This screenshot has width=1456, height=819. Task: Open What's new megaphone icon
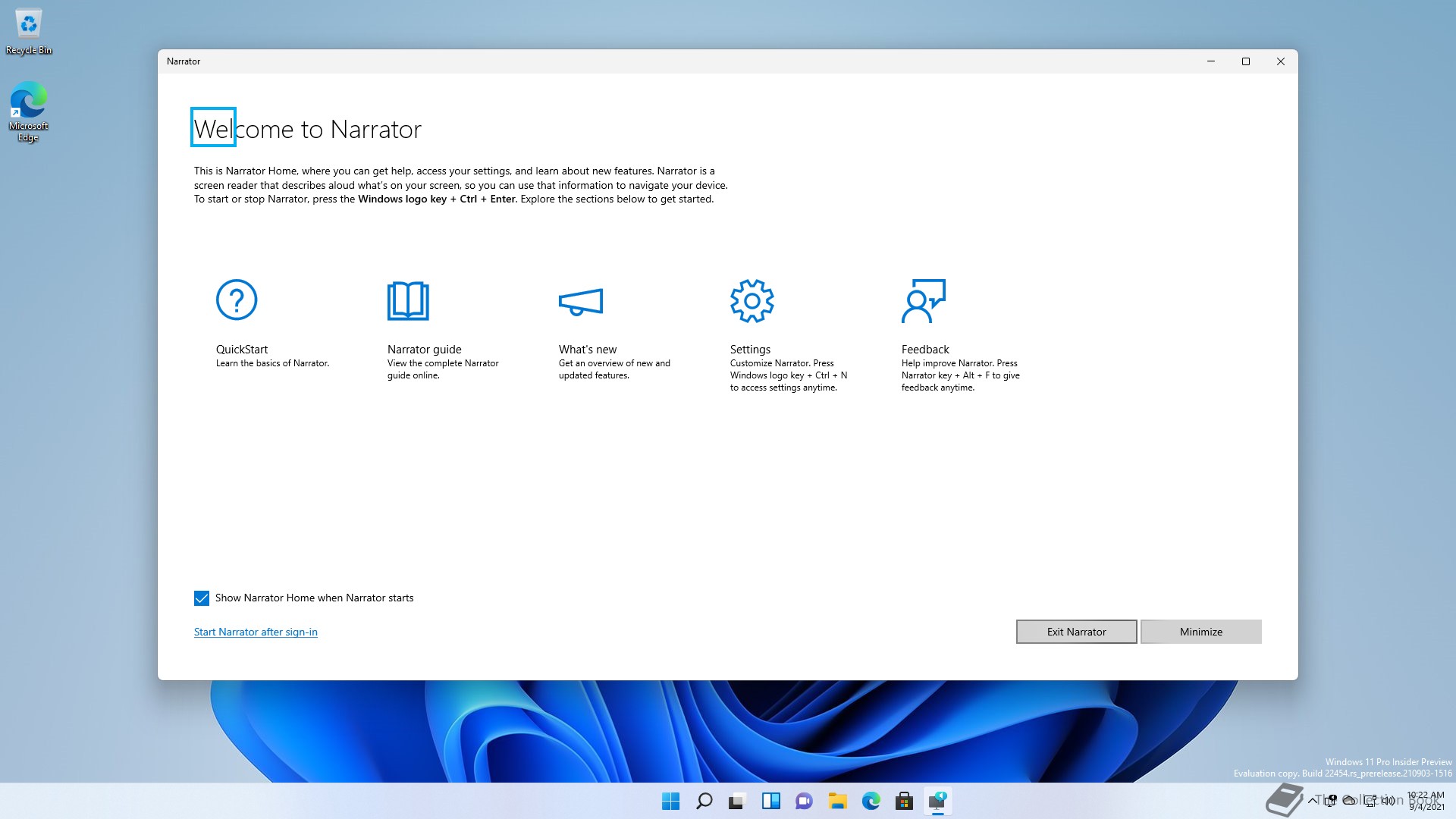coord(580,301)
